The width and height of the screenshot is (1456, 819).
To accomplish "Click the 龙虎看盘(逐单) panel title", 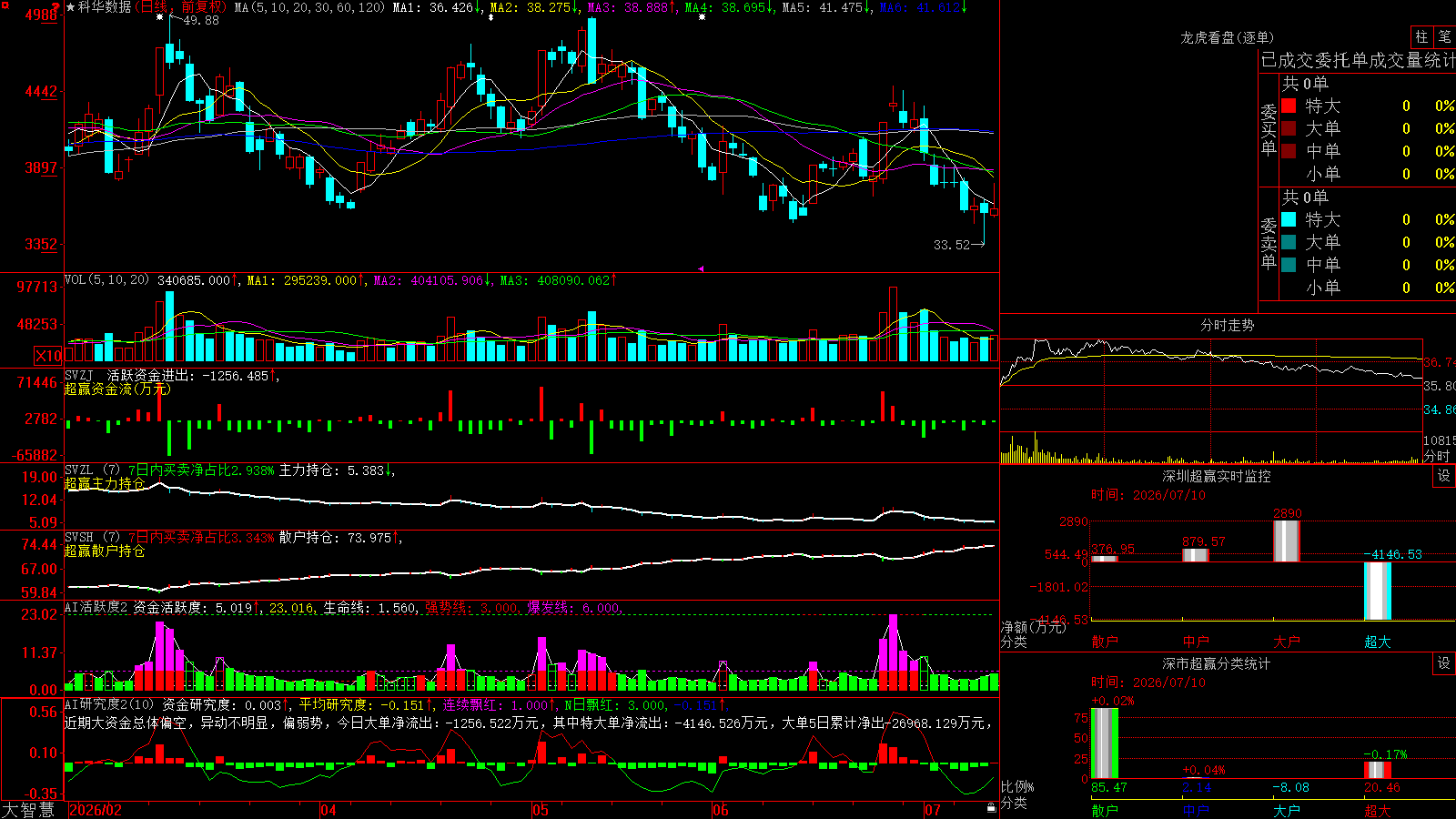I will pos(1227,37).
